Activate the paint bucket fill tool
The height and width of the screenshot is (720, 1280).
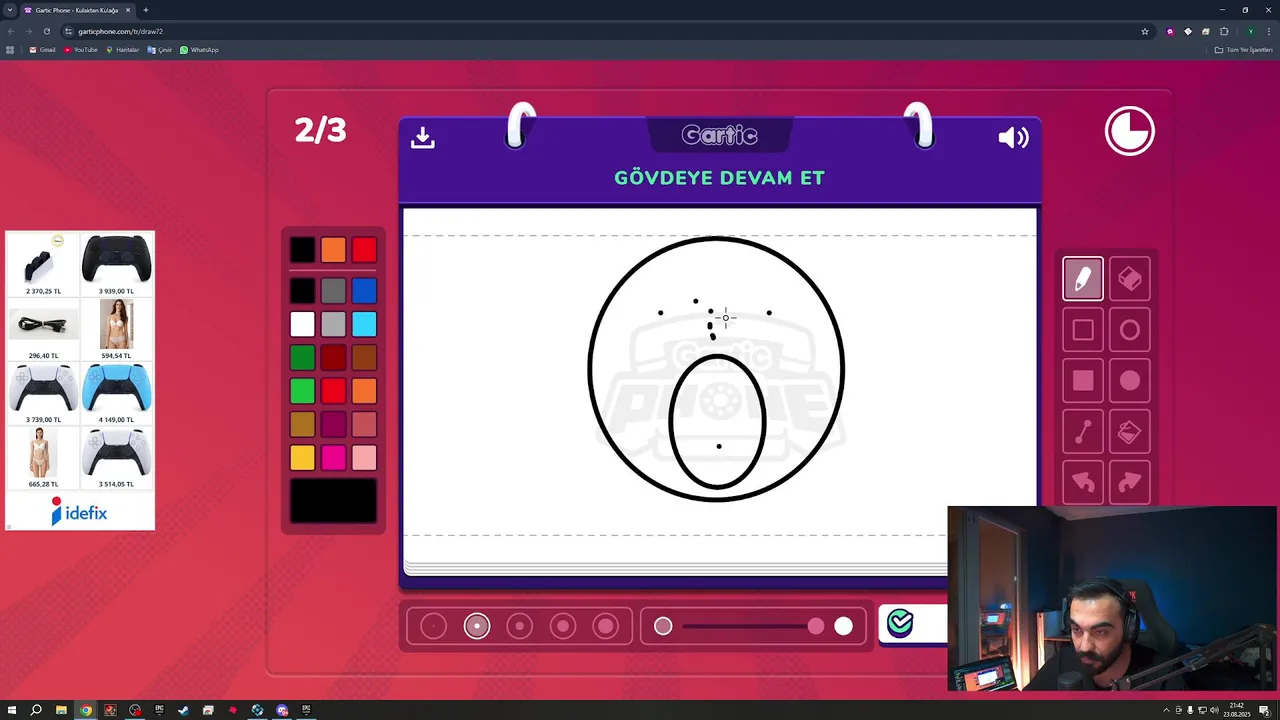(1130, 432)
